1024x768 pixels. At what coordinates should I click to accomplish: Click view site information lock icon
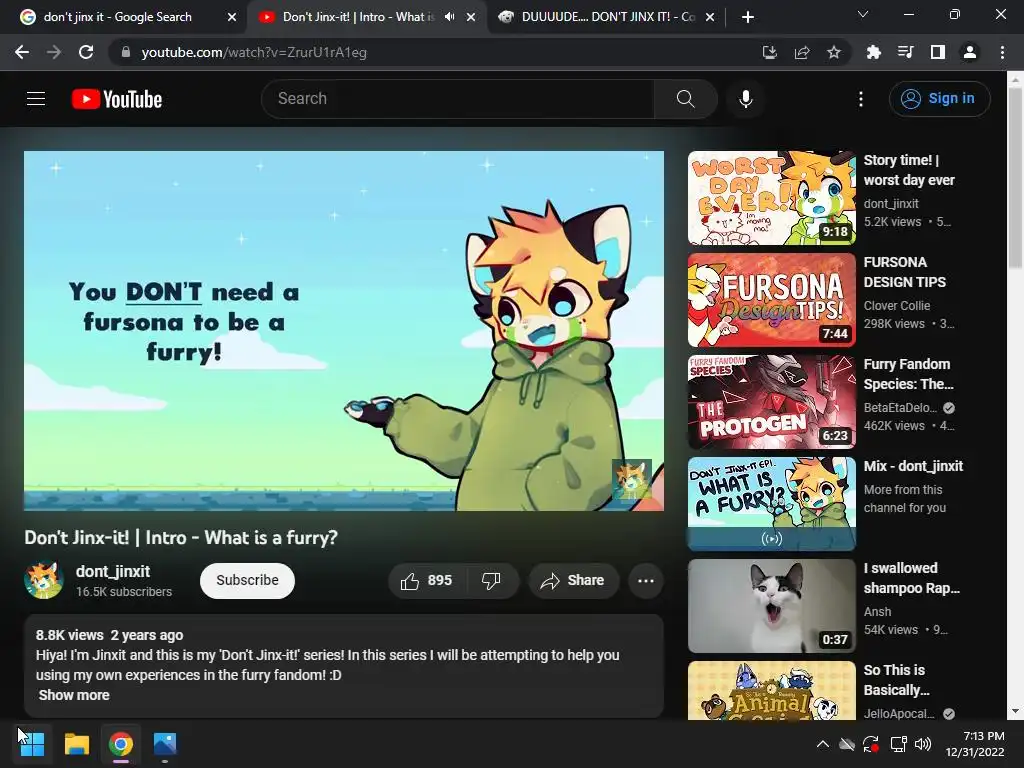pos(126,52)
